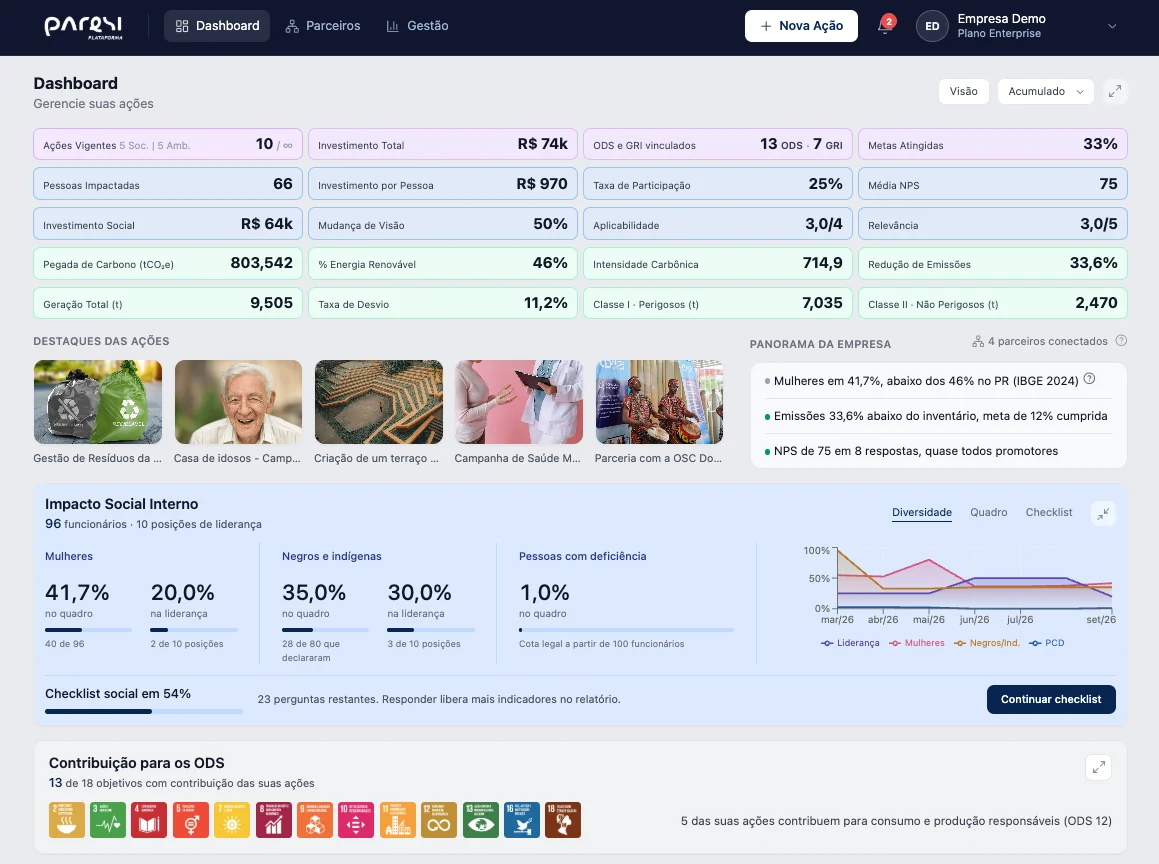This screenshot has width=1159, height=864.
Task: Click the Nova Ação button
Action: coord(801,26)
